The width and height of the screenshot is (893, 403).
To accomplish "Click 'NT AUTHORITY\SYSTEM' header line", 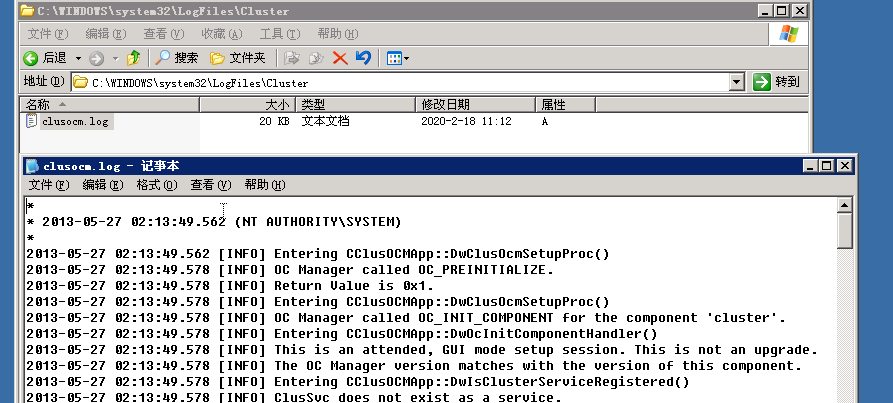I will 214,221.
